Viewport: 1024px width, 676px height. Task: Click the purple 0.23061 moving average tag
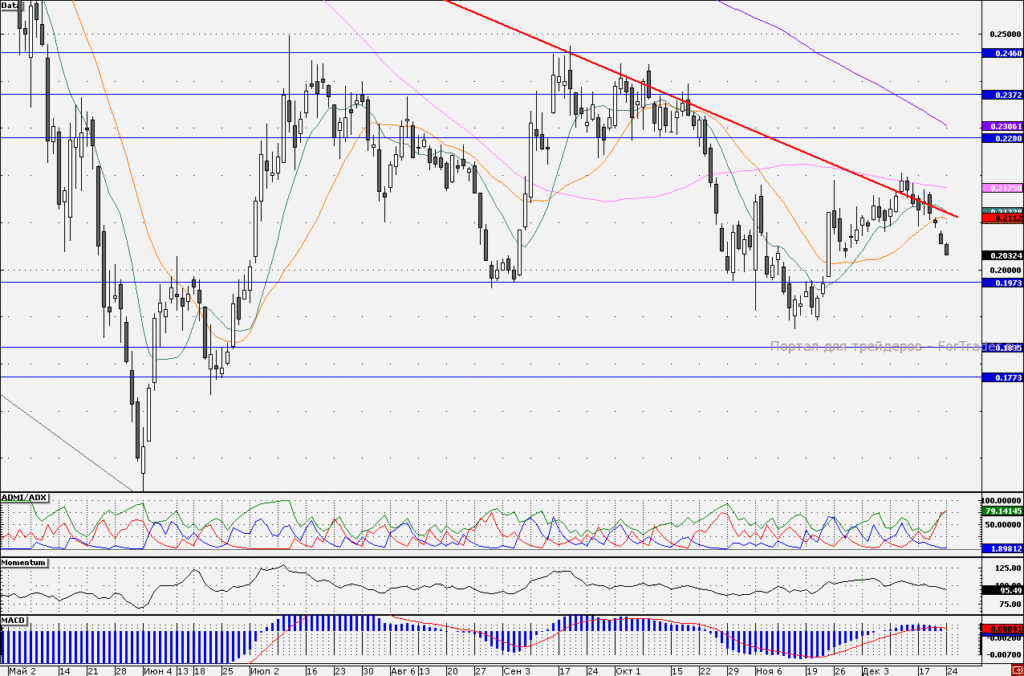coord(1002,126)
